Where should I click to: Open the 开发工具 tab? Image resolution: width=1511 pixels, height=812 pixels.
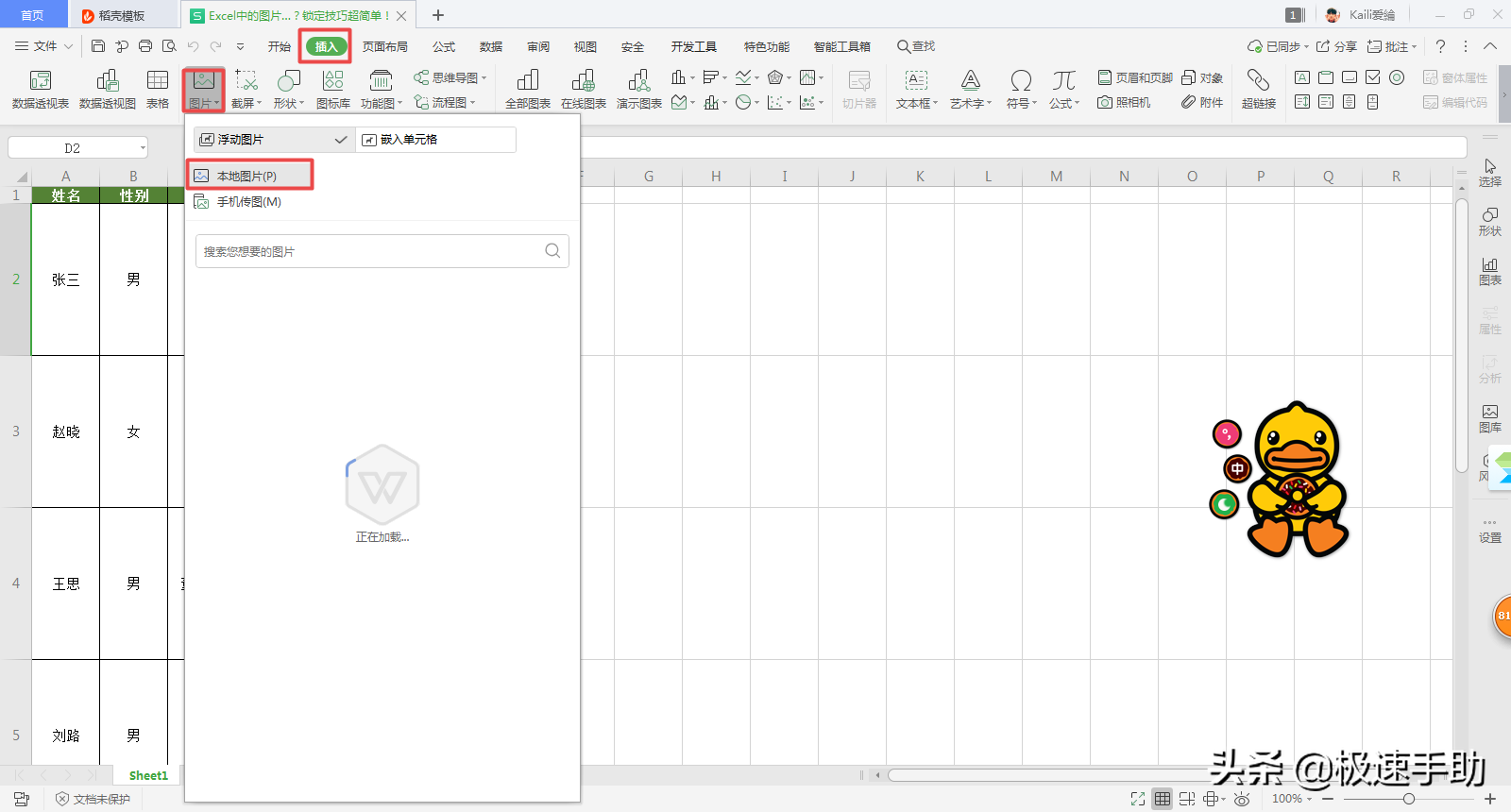pyautogui.click(x=694, y=46)
